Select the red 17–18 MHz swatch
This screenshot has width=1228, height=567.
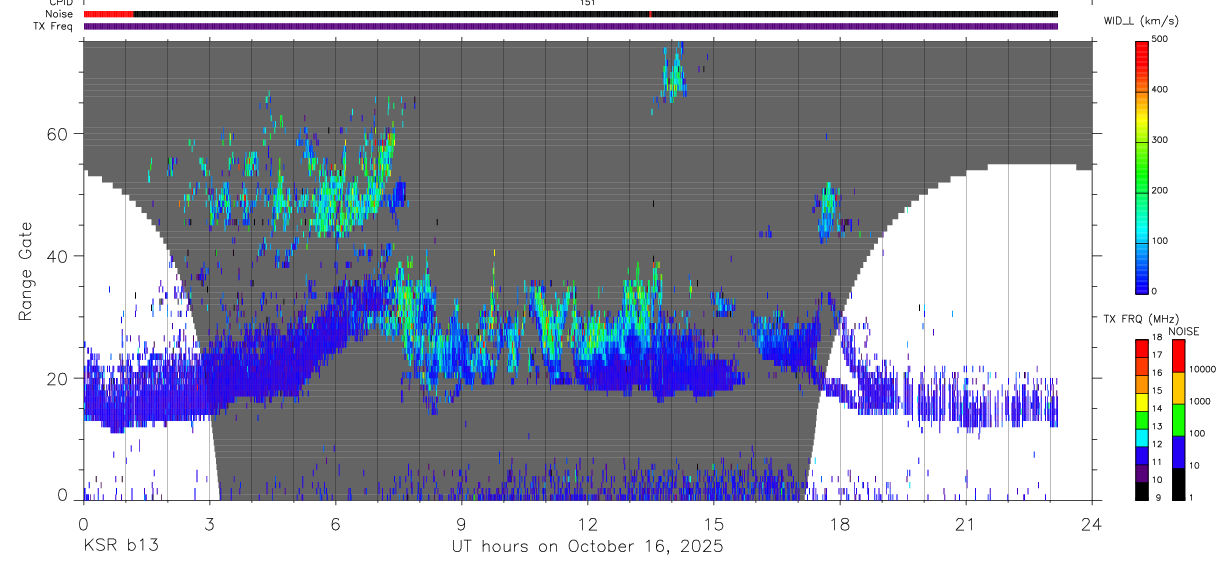1142,349
